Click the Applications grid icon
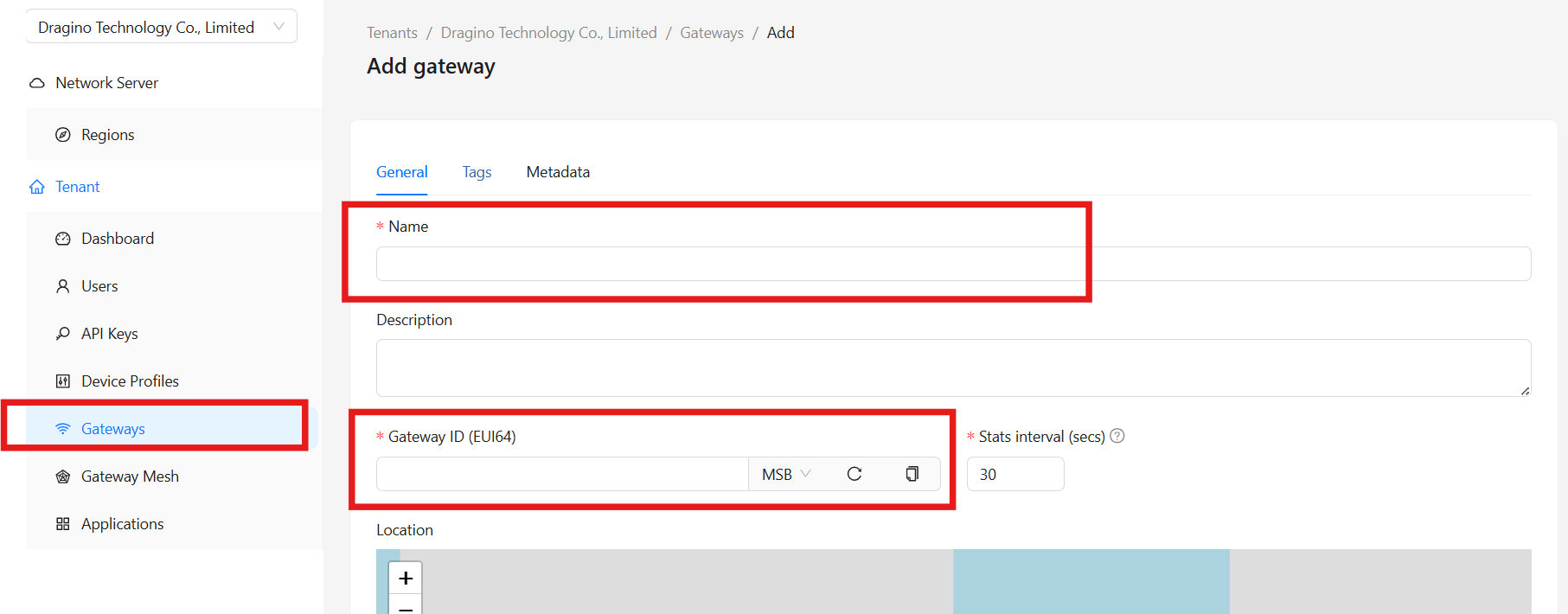 [63, 524]
